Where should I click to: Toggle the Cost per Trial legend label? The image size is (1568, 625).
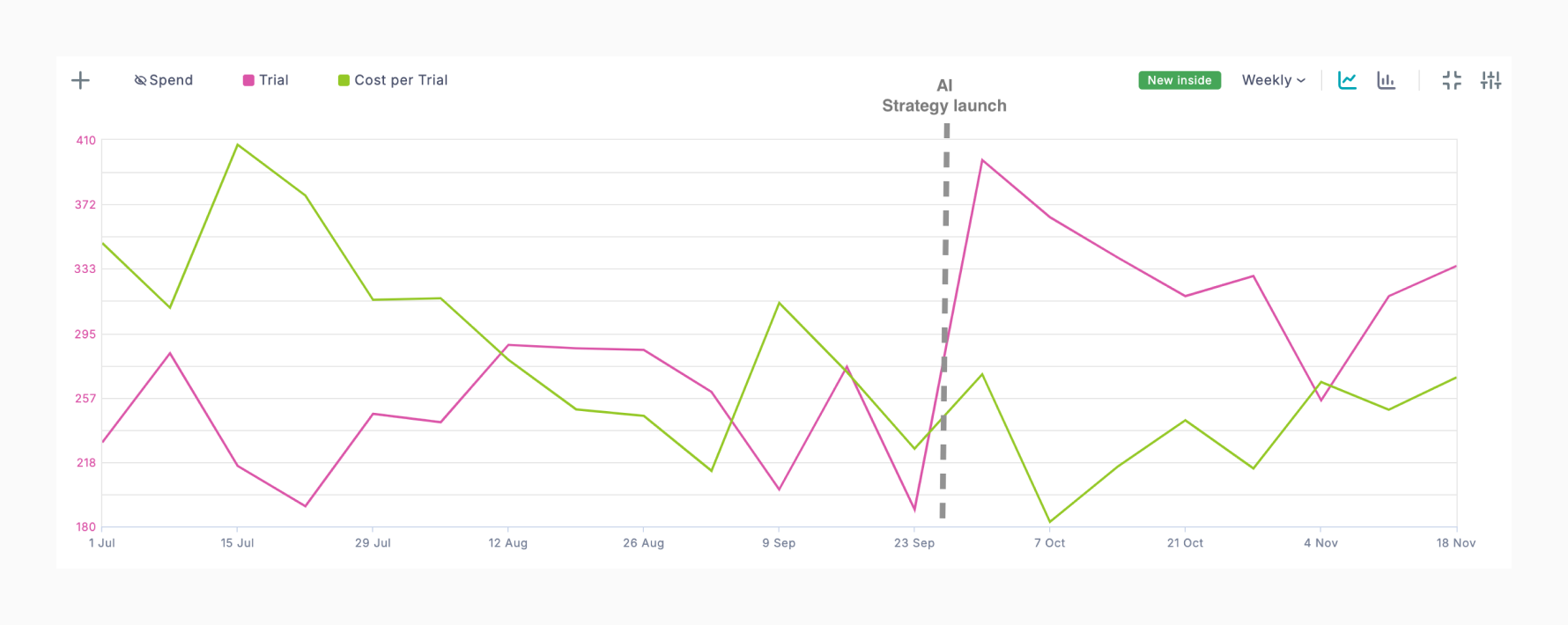pyautogui.click(x=401, y=80)
